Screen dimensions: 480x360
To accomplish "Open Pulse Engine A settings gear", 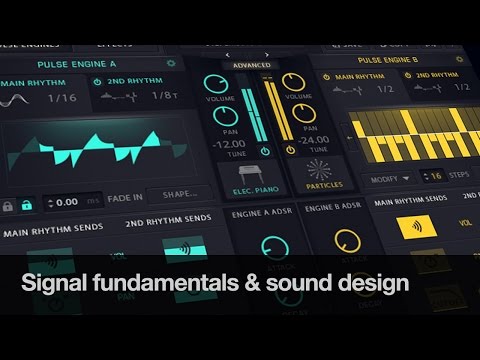I will (171, 63).
